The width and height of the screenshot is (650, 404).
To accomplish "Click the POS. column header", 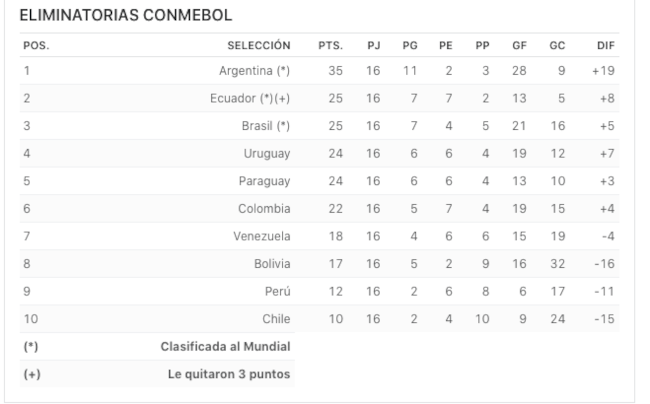I will 36,46.
